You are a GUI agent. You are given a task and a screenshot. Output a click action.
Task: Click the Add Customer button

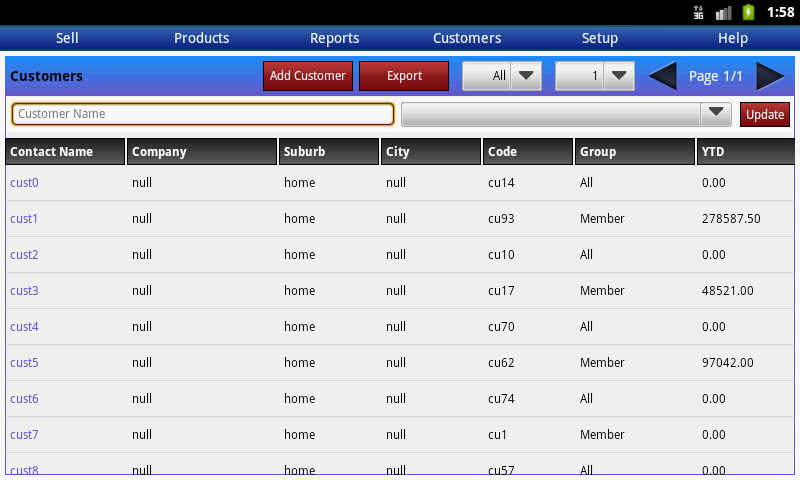coord(308,76)
